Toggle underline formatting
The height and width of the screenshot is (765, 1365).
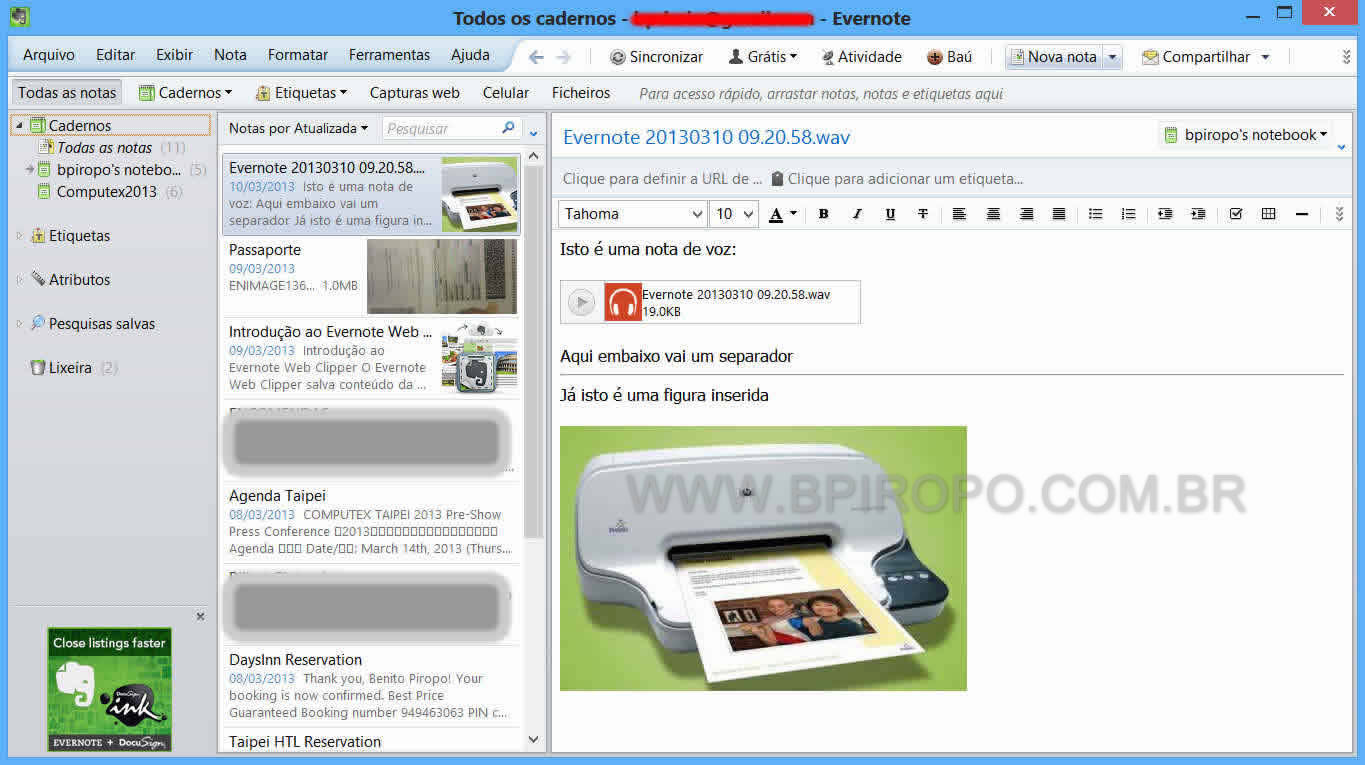pos(890,214)
